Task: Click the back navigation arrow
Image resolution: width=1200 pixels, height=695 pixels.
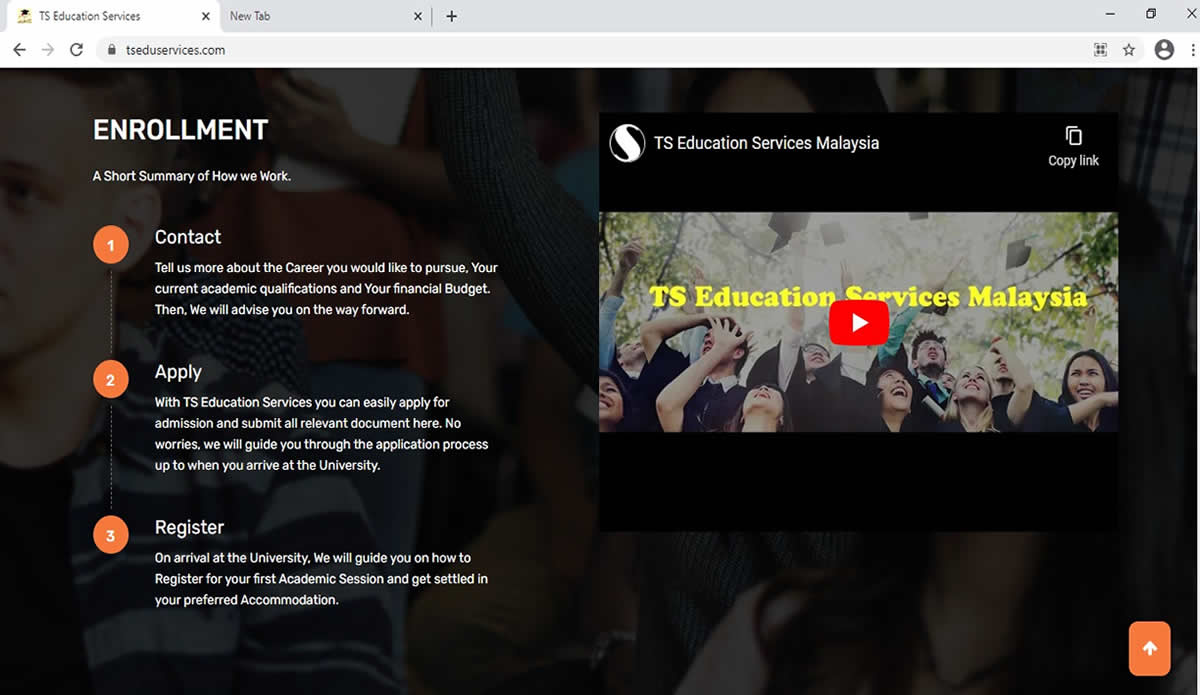Action: [19, 49]
